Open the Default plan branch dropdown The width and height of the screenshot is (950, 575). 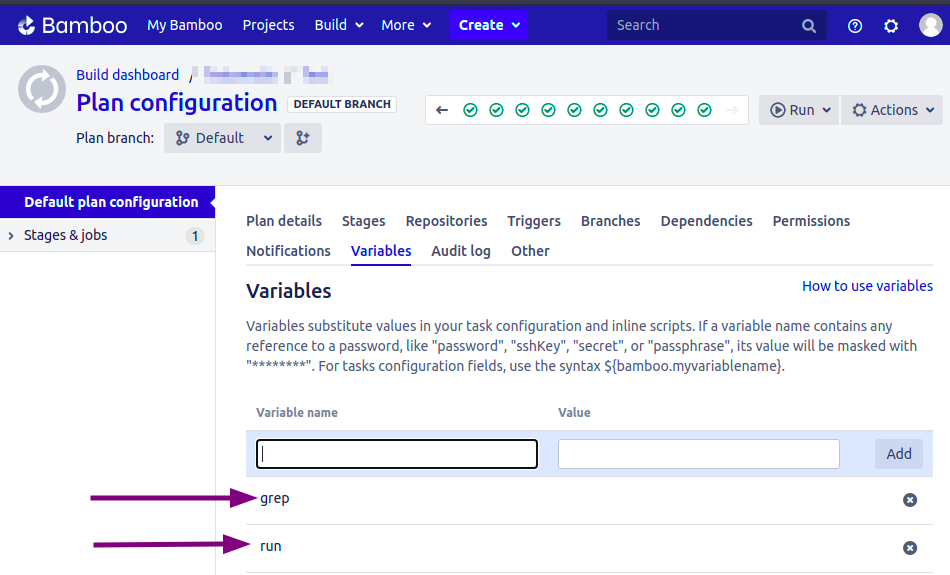(222, 138)
